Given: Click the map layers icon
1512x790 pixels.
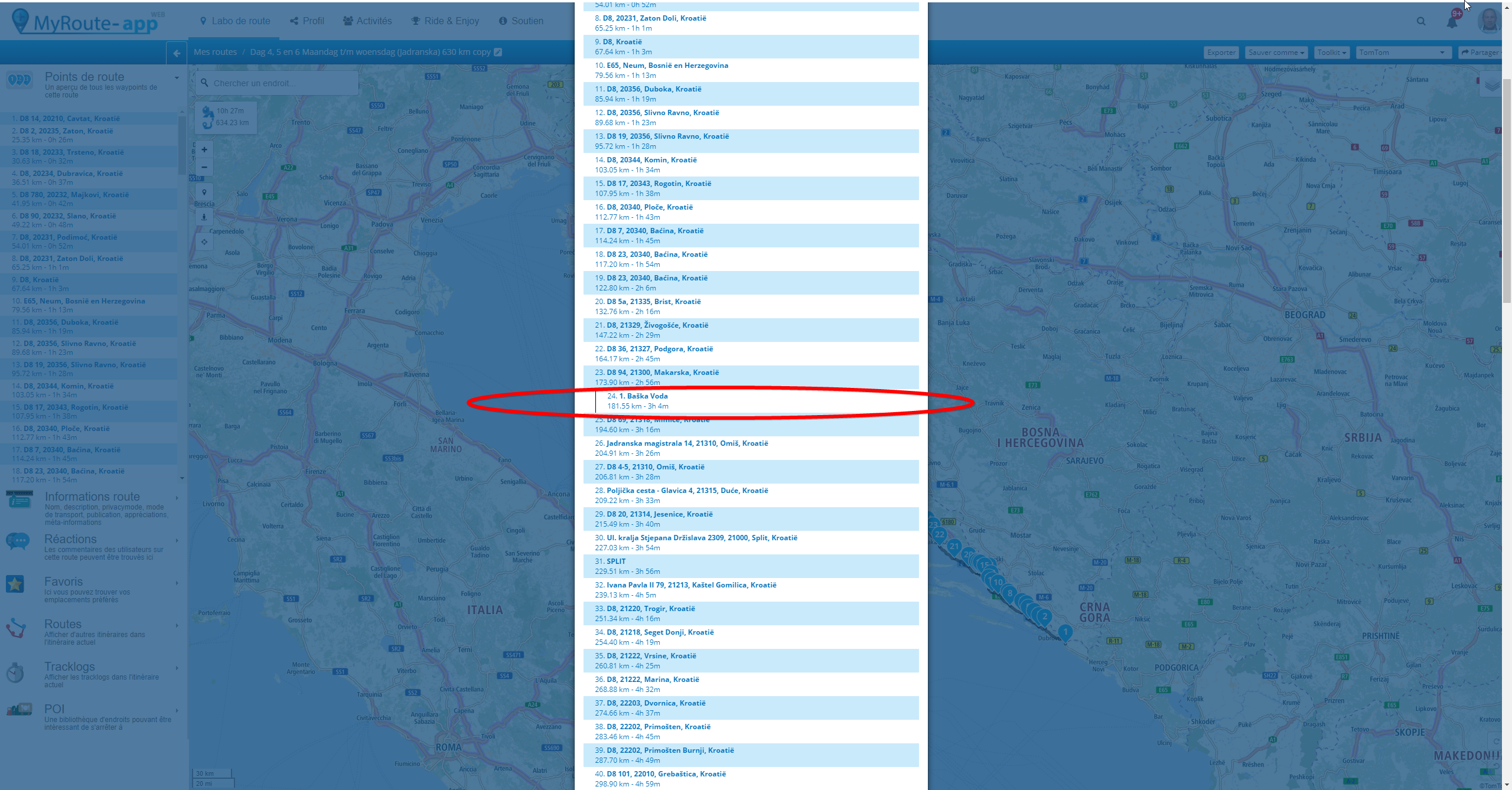Looking at the screenshot, I should [x=1492, y=85].
